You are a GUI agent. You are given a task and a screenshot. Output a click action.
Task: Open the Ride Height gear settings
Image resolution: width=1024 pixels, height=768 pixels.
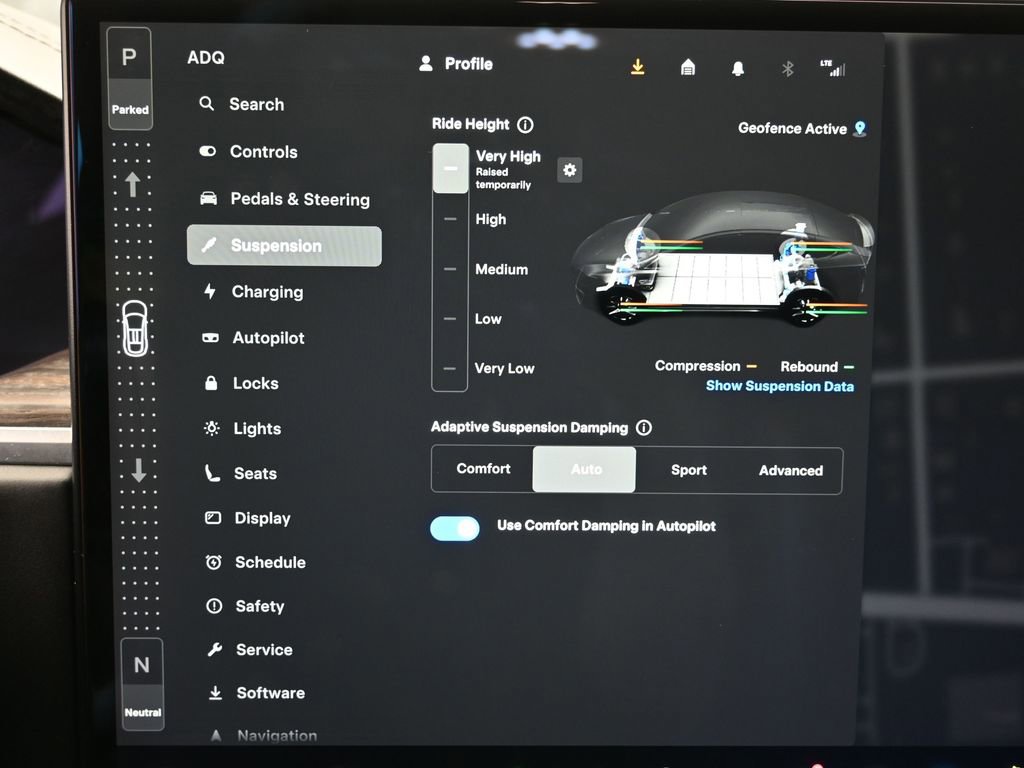point(569,170)
